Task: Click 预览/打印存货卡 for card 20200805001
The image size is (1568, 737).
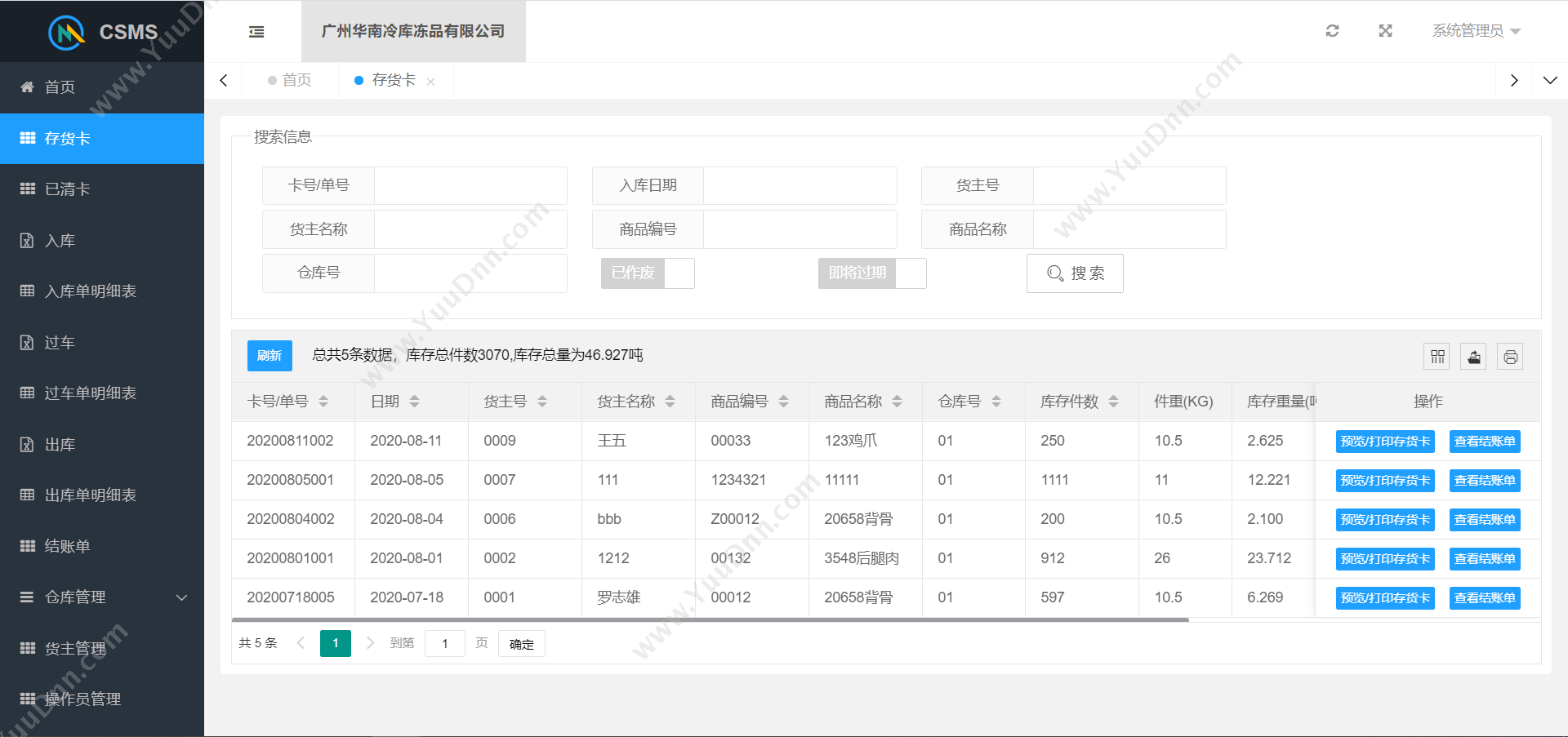Action: click(x=1385, y=481)
